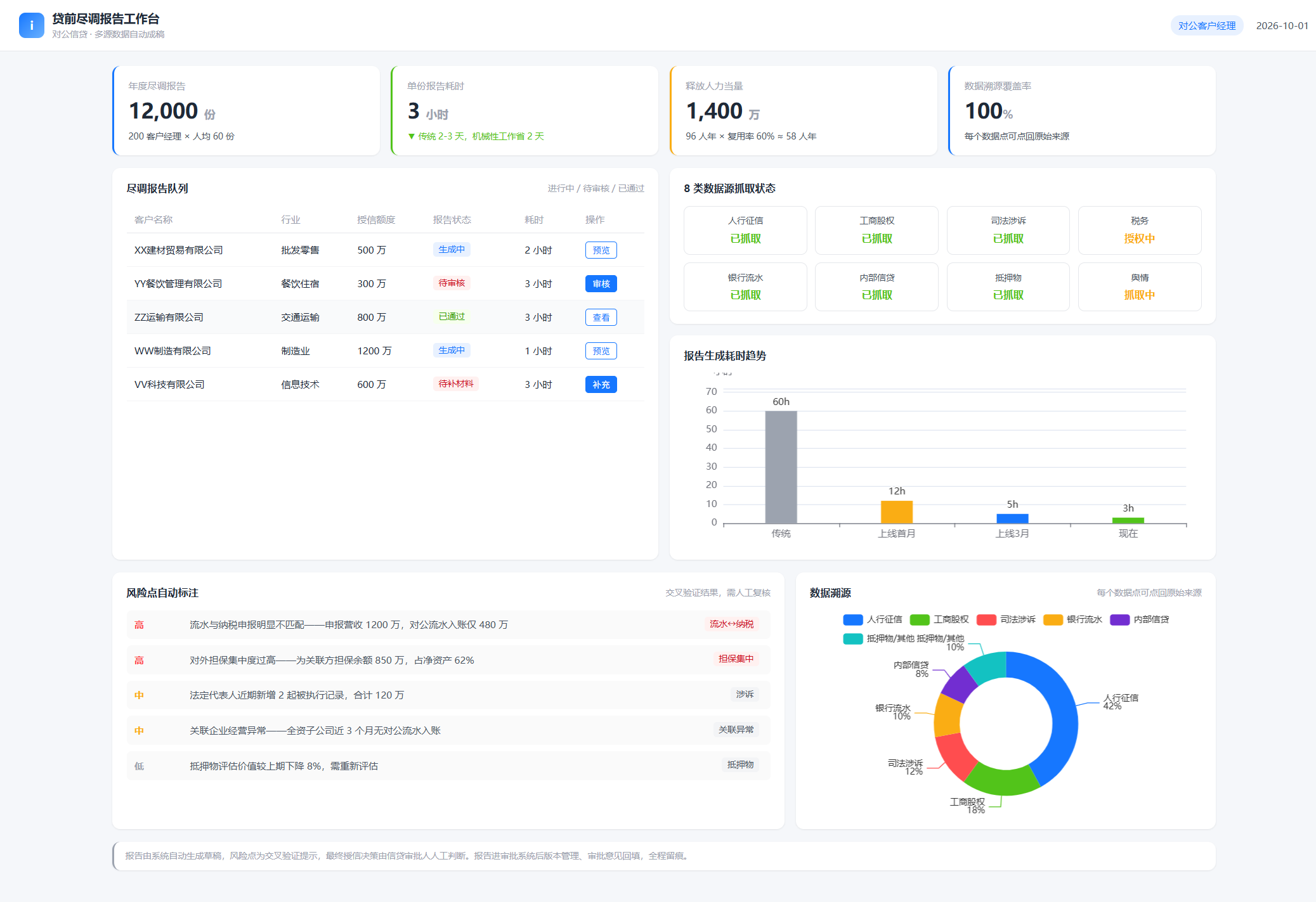1316x902 pixels.
Task: Open the 舆情 抓取中 card
Action: click(x=1140, y=287)
